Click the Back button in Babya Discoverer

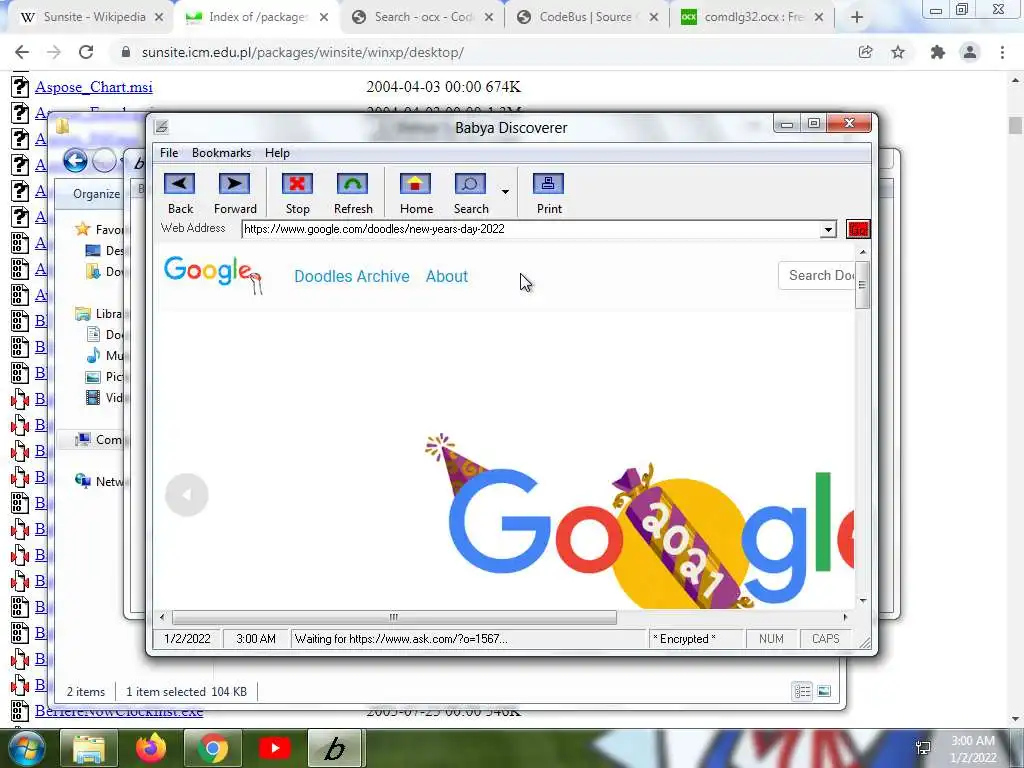(x=180, y=193)
